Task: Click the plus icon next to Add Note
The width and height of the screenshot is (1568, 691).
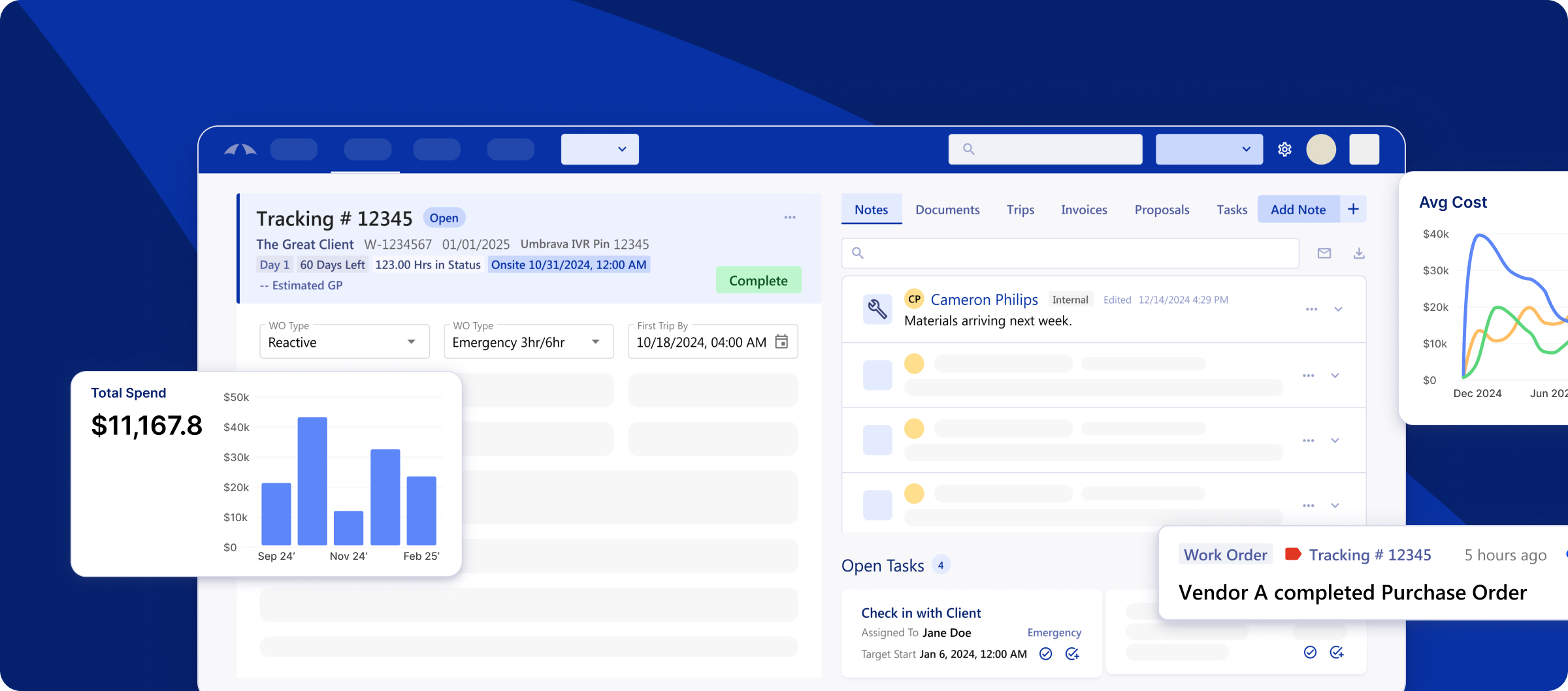Action: point(1353,209)
